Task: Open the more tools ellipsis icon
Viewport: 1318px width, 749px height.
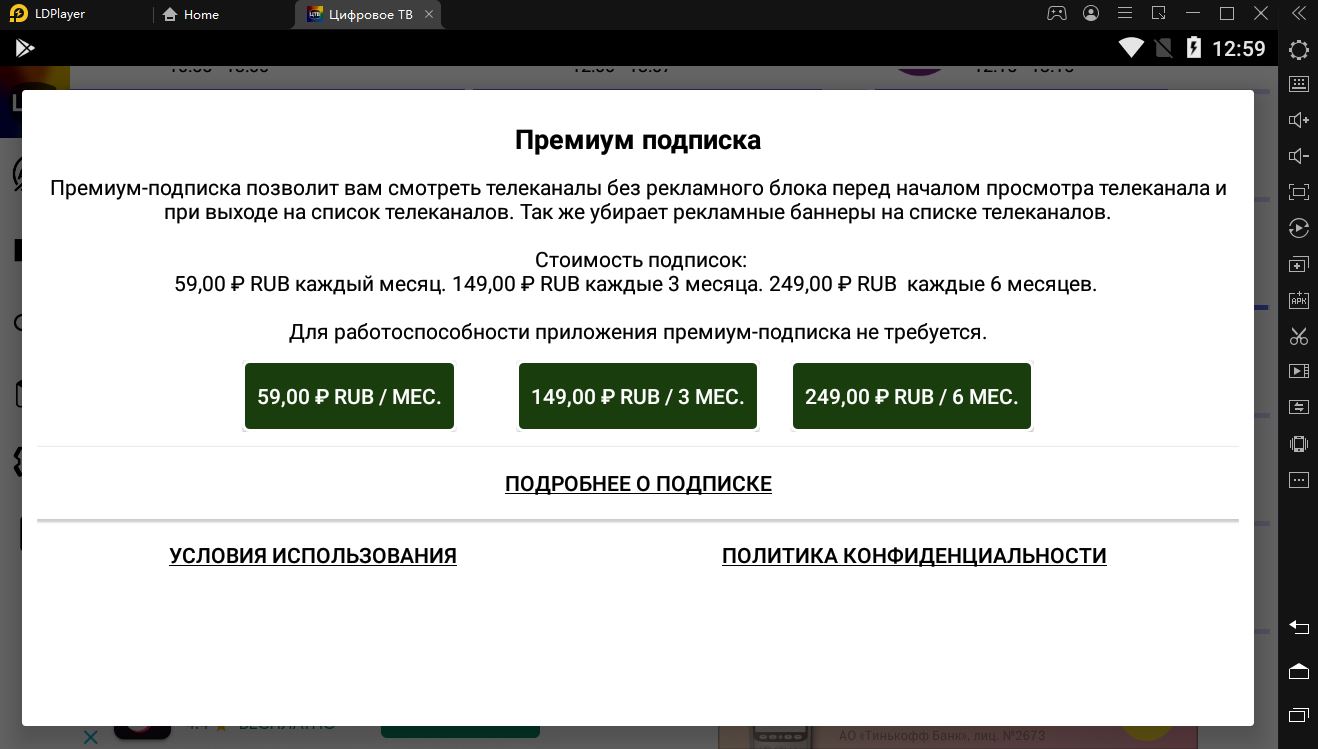Action: (1298, 480)
